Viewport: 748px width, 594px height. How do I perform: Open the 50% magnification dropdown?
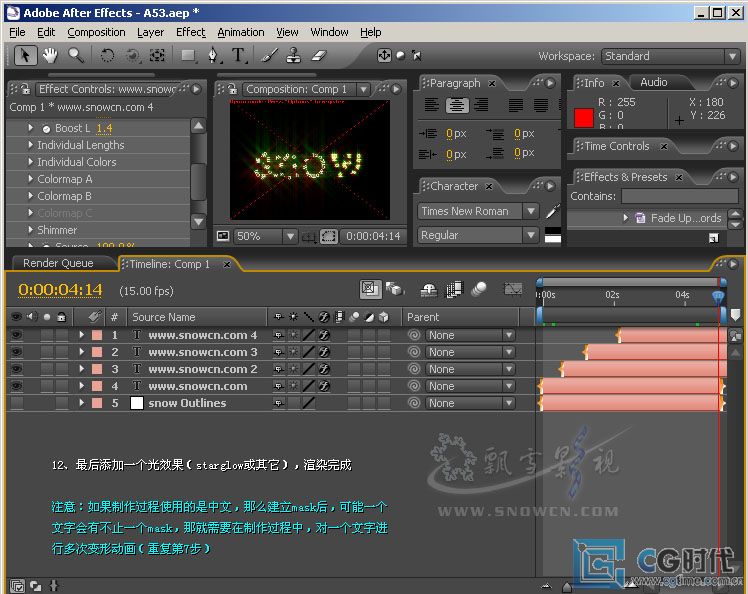coord(266,236)
